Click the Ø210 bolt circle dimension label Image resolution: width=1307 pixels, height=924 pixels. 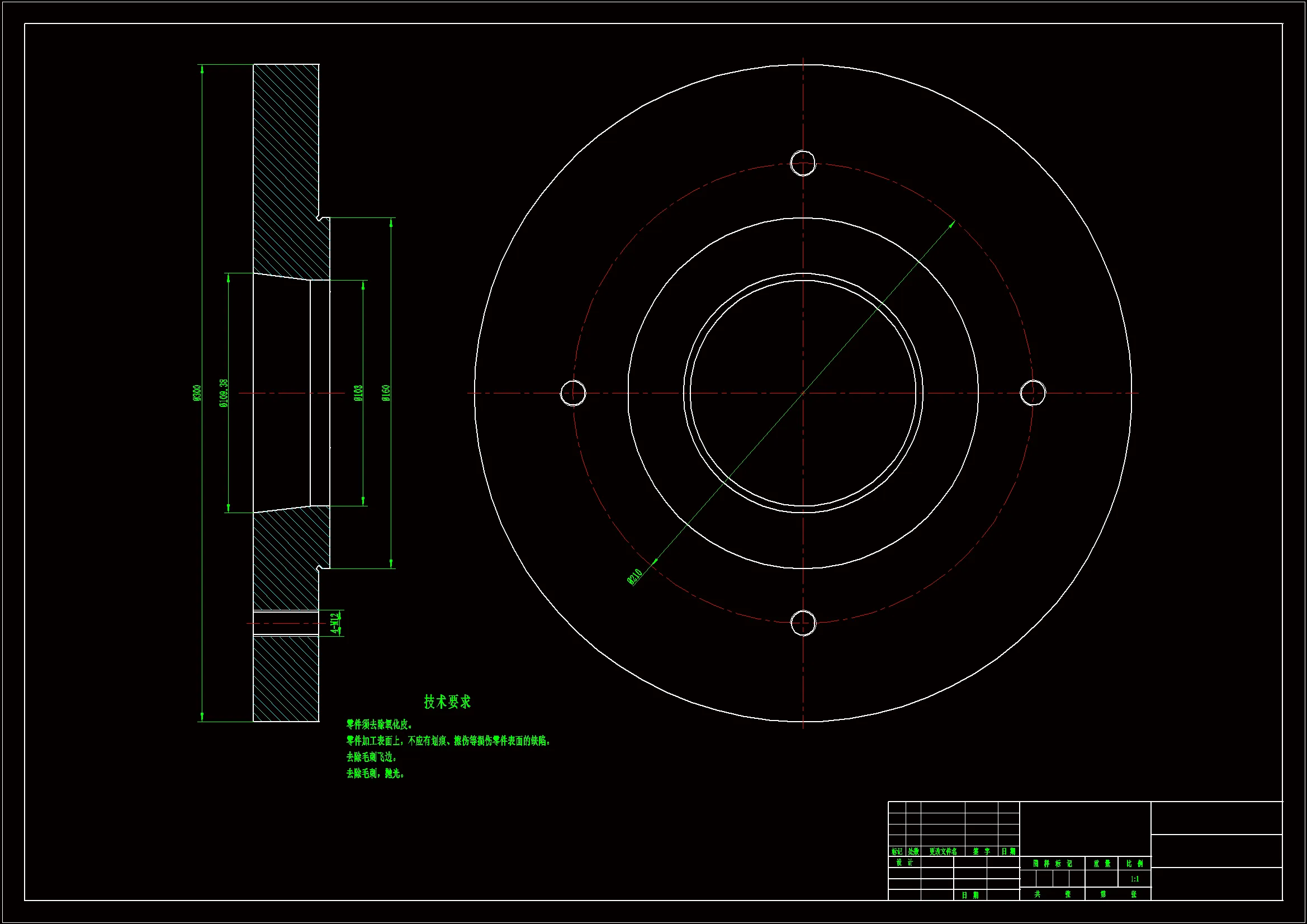pyautogui.click(x=634, y=577)
